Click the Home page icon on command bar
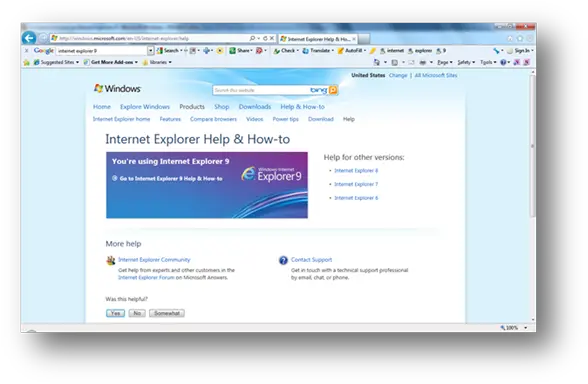 [x=377, y=62]
